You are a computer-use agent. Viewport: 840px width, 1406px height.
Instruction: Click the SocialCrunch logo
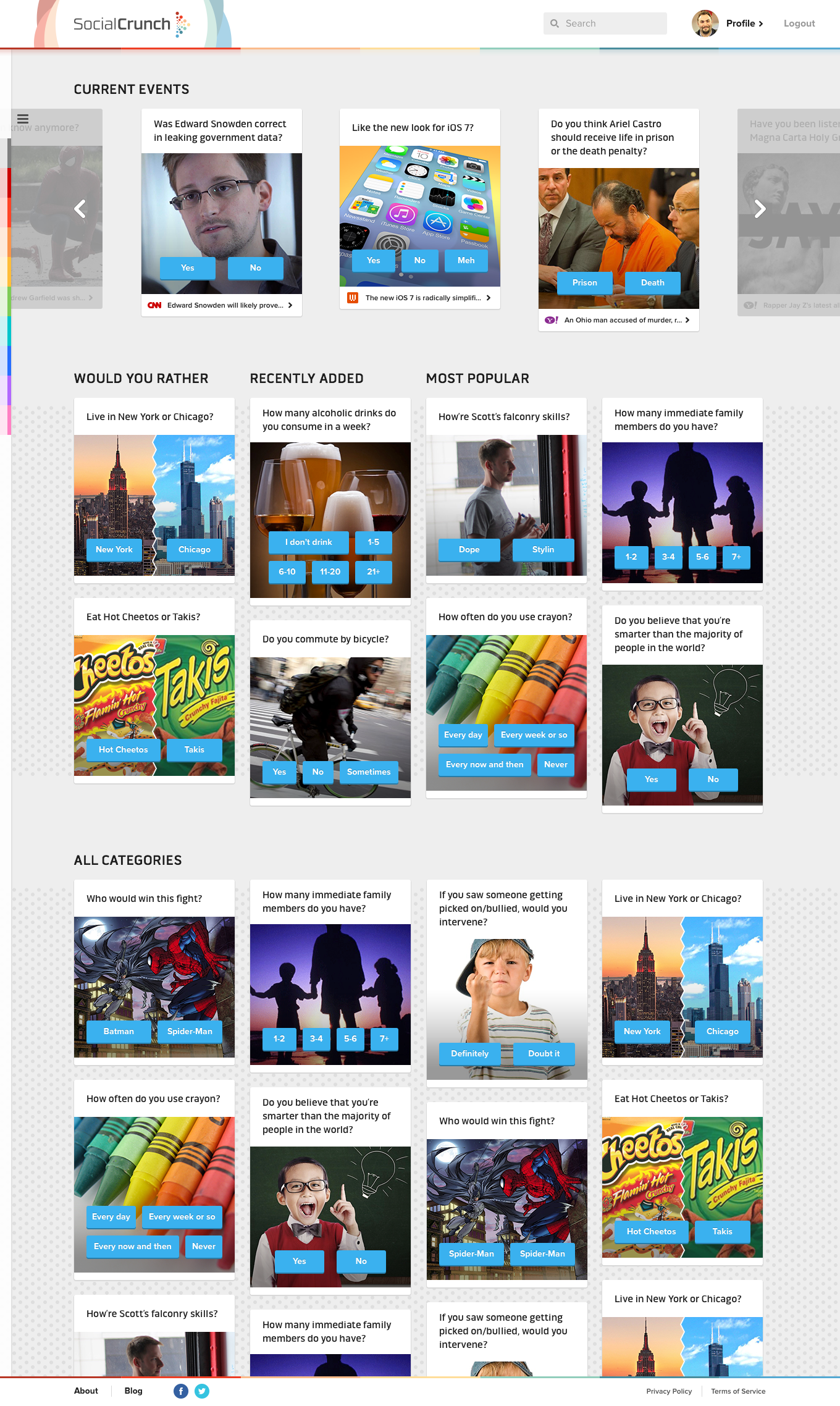click(131, 24)
